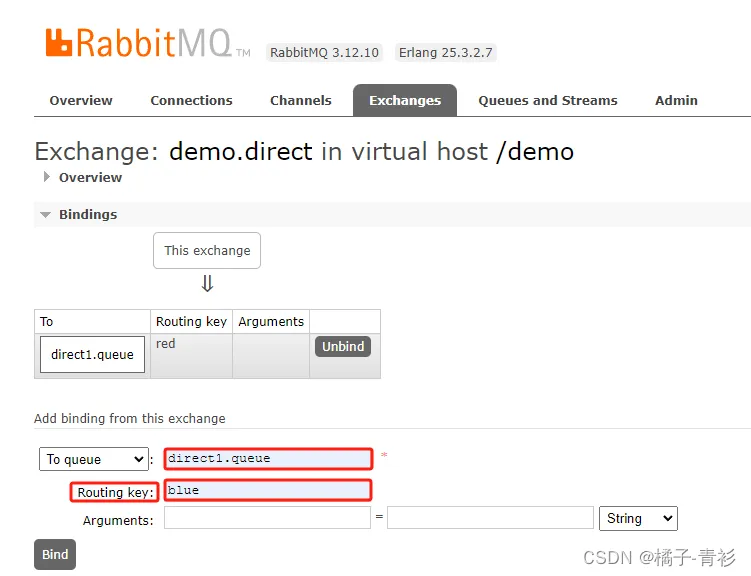Select the Exchanges tab
Viewport: 751px width, 576px height.
[405, 101]
